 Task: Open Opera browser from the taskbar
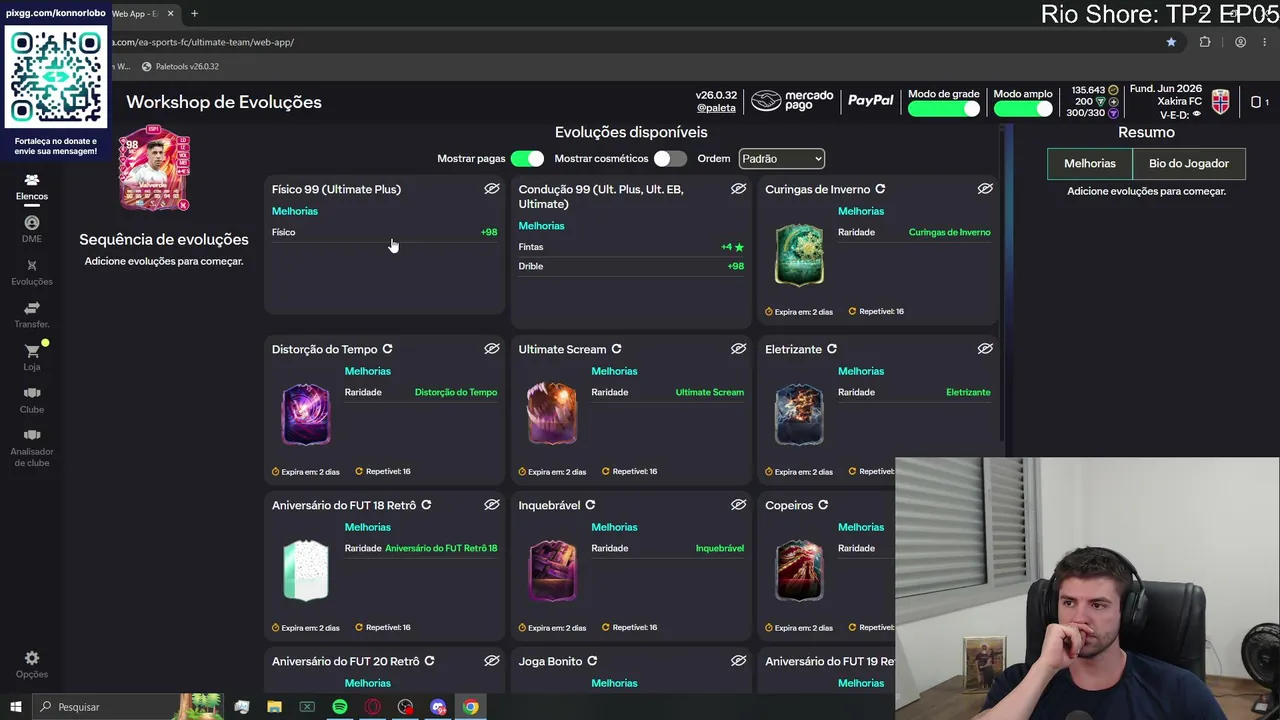tap(372, 707)
